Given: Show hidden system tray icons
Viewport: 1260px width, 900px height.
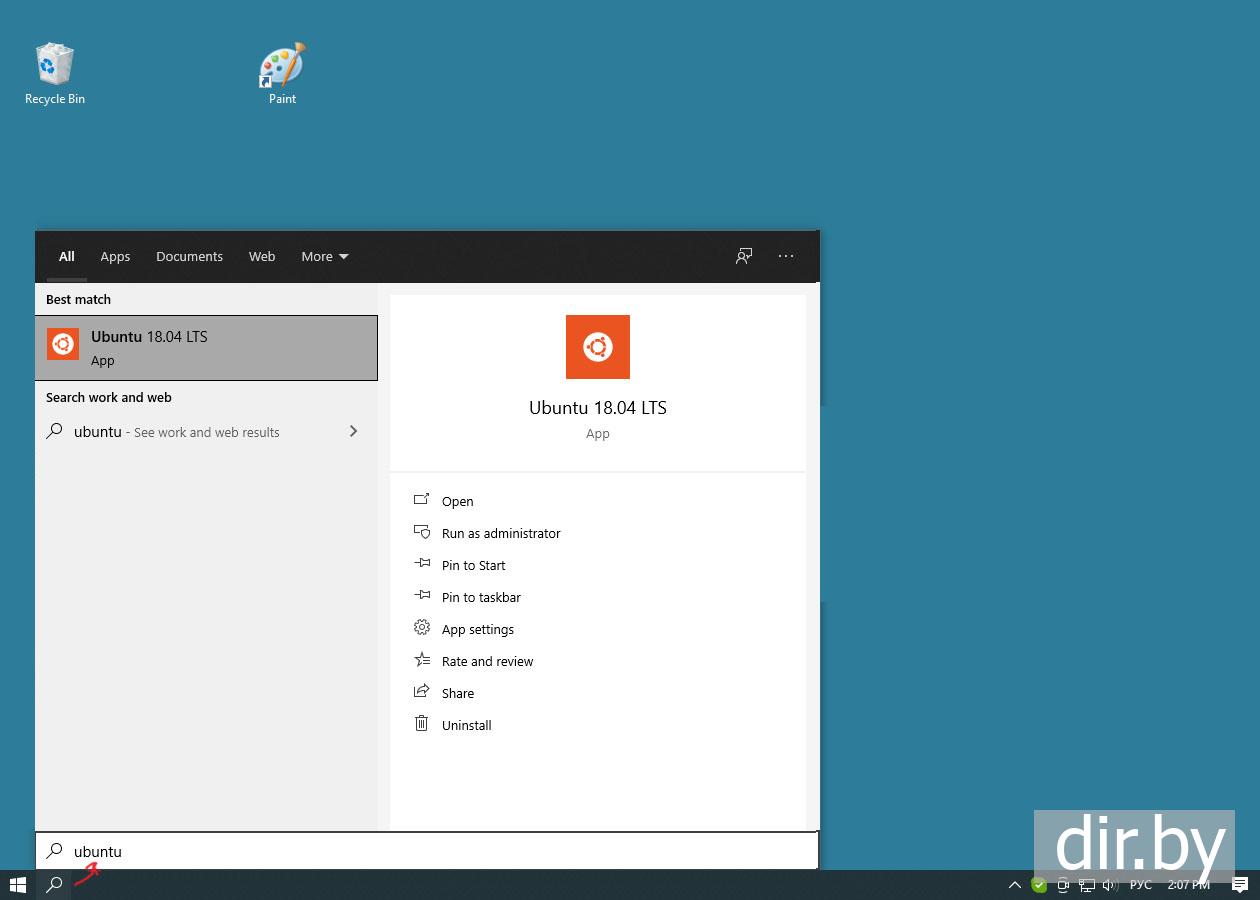Looking at the screenshot, I should point(1015,885).
